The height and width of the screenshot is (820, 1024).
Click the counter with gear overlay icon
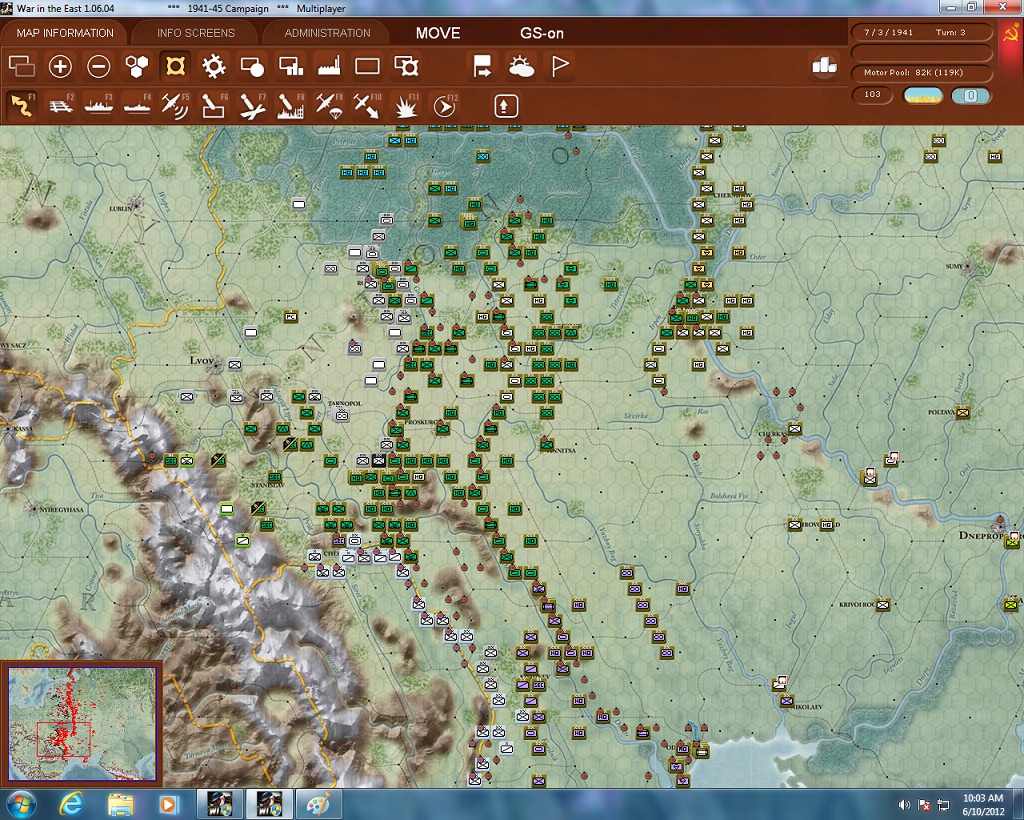coord(406,66)
